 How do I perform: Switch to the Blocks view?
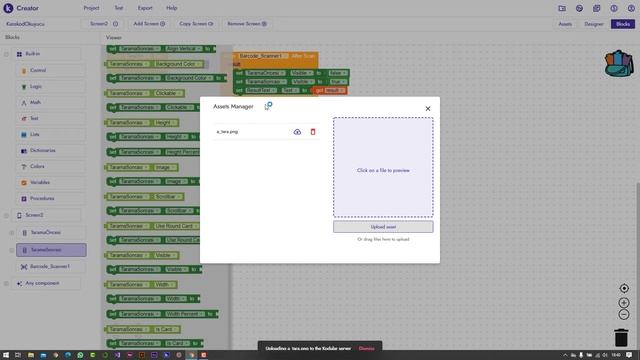[623, 24]
